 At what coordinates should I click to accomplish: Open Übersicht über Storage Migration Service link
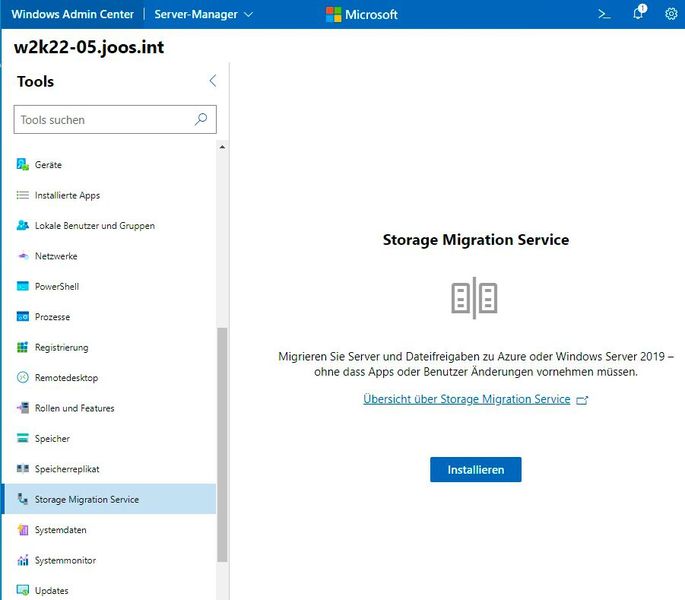[467, 399]
